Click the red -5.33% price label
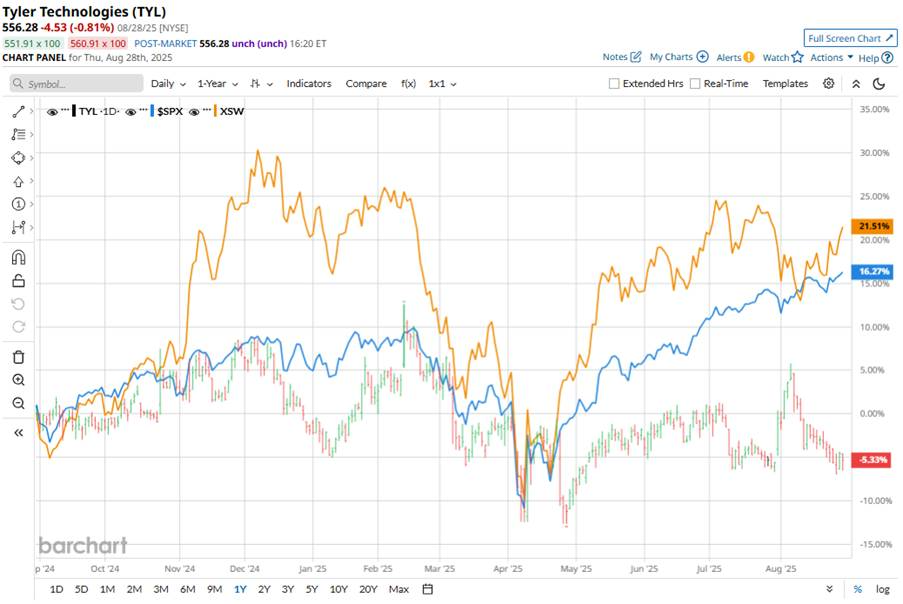 872,459
